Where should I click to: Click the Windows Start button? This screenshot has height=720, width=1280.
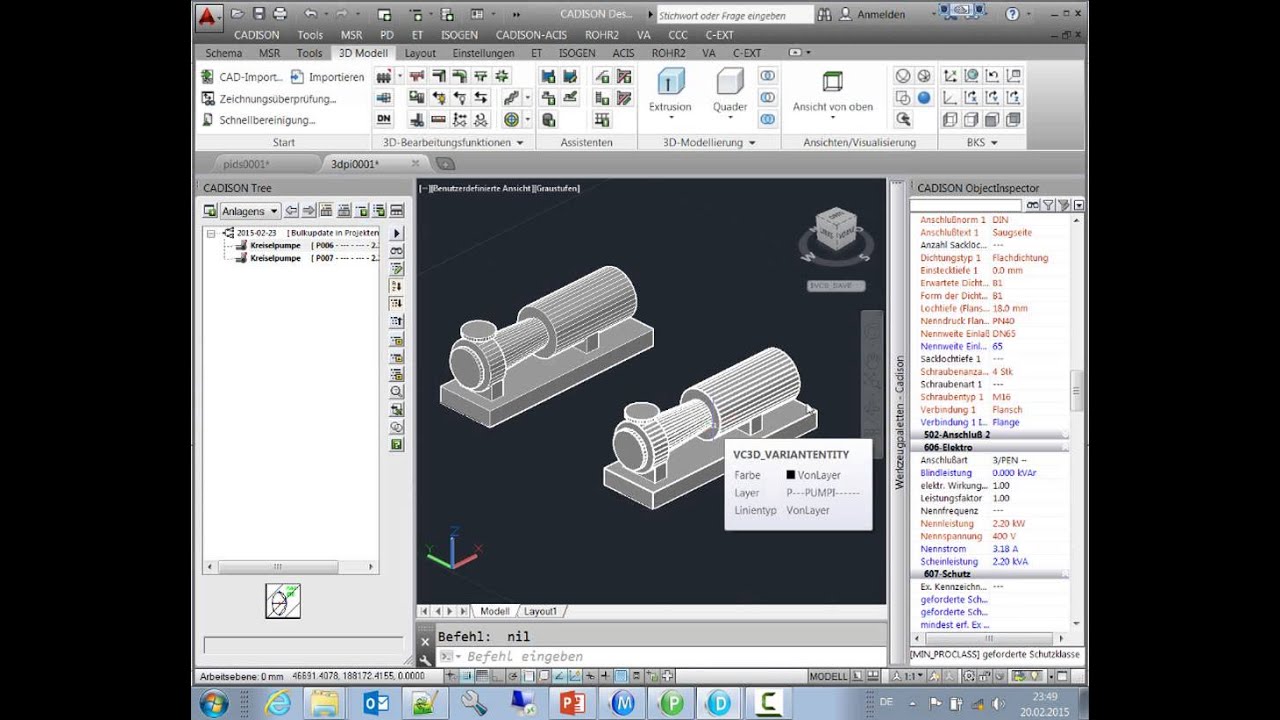(214, 703)
